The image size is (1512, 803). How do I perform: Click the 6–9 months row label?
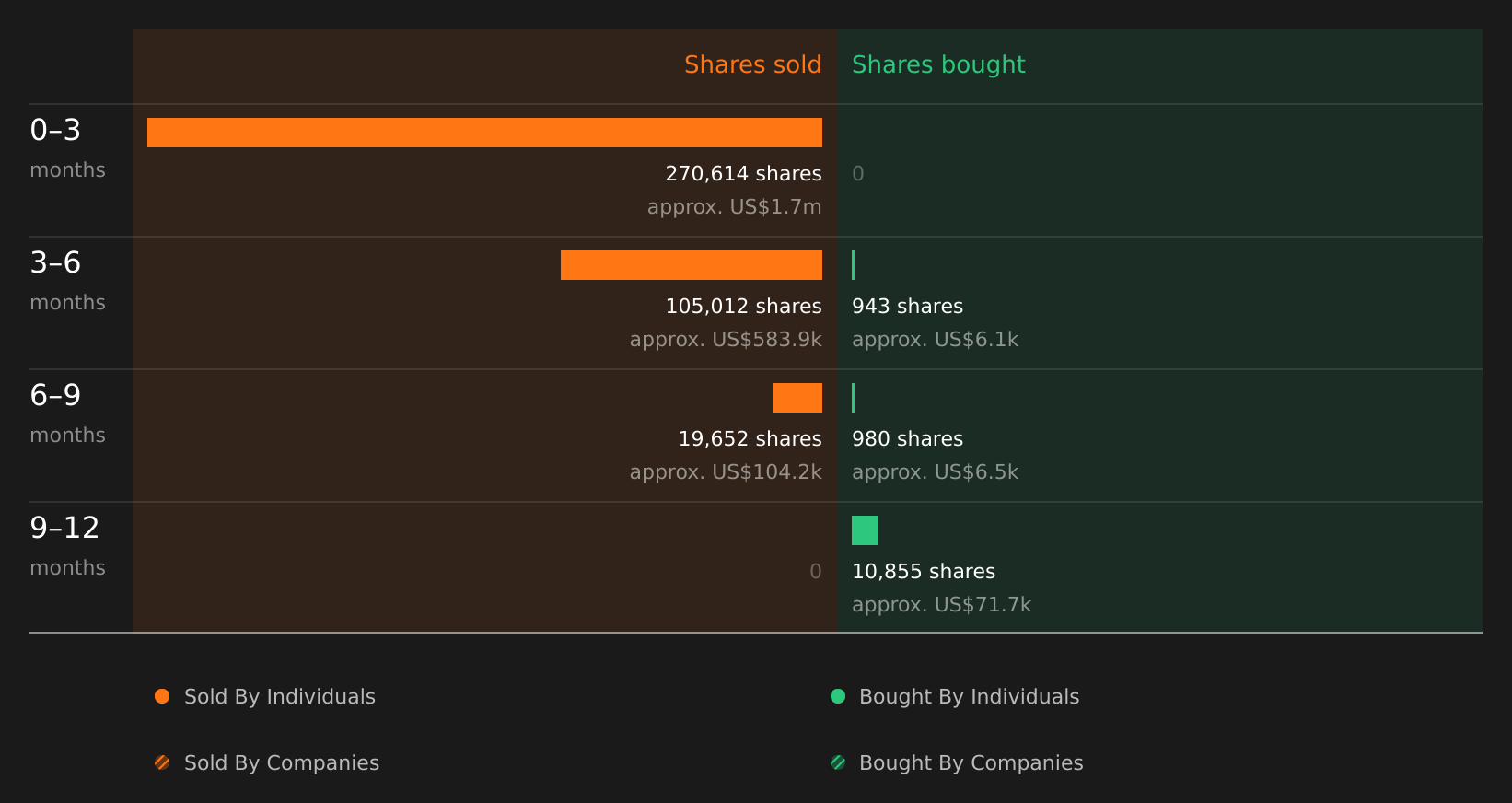67,413
